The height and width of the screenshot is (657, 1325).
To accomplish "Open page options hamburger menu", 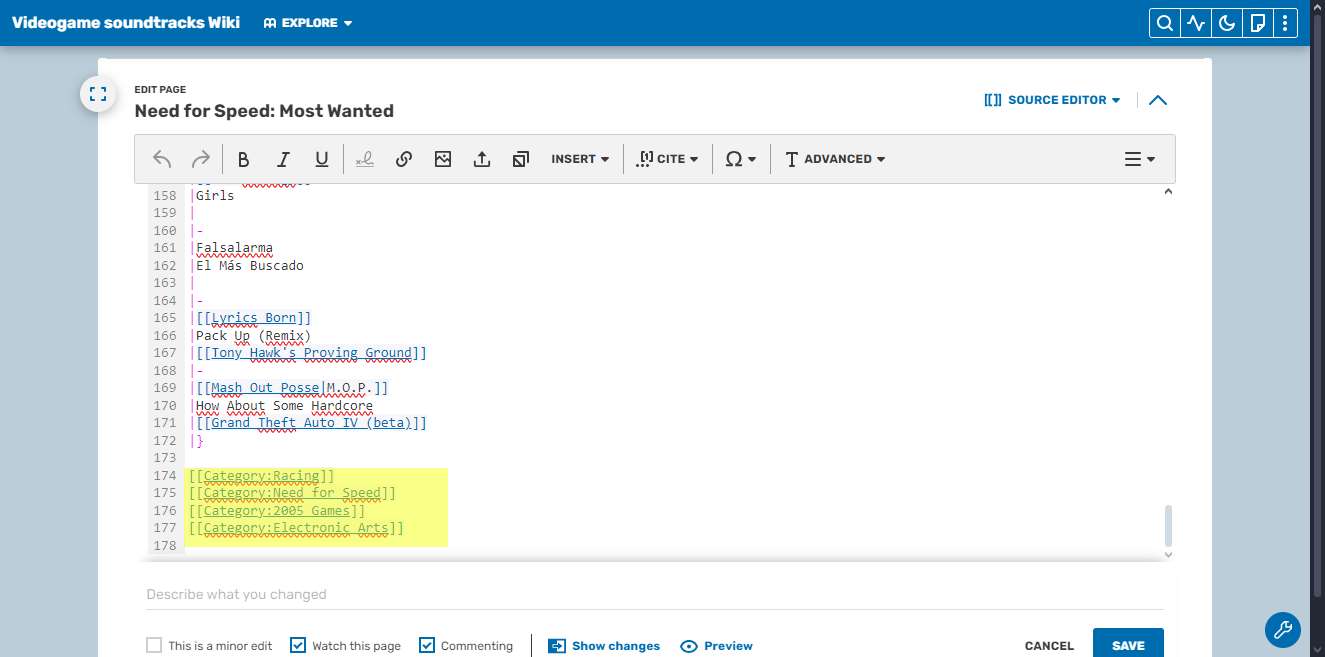I will pos(1139,159).
